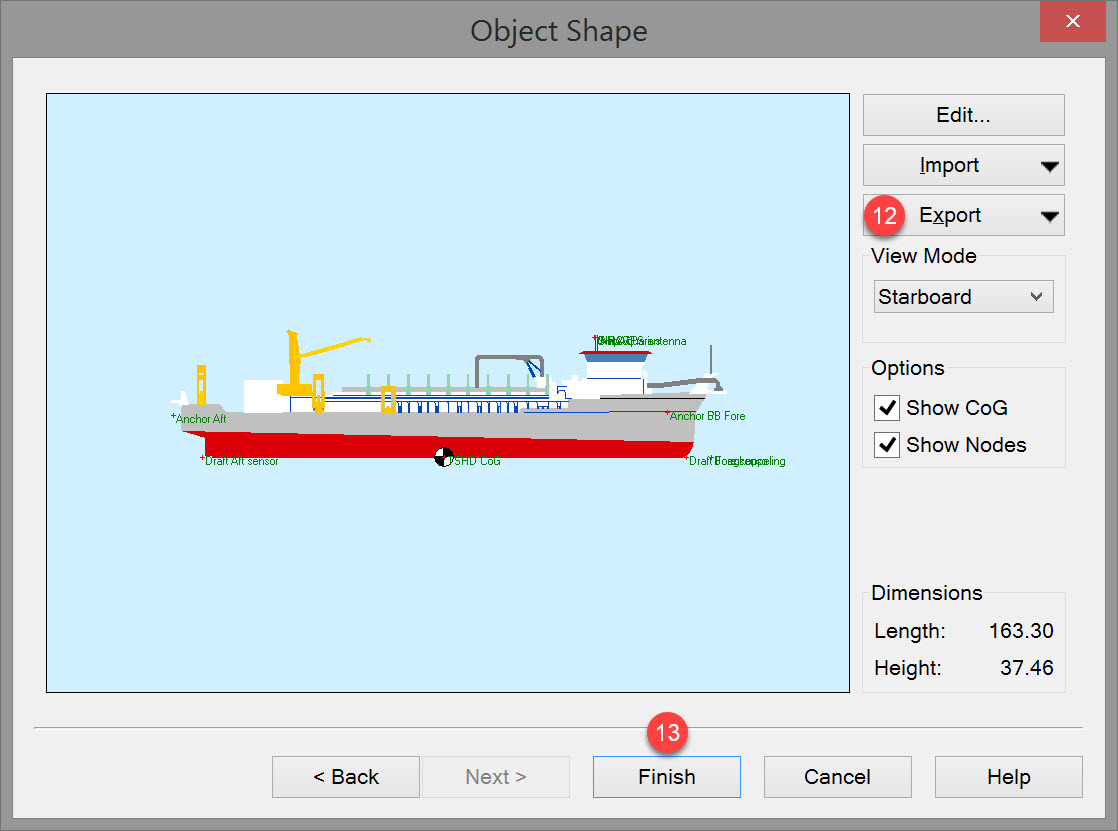Open the Import dropdown menu
The image size is (1118, 831).
pyautogui.click(x=963, y=165)
